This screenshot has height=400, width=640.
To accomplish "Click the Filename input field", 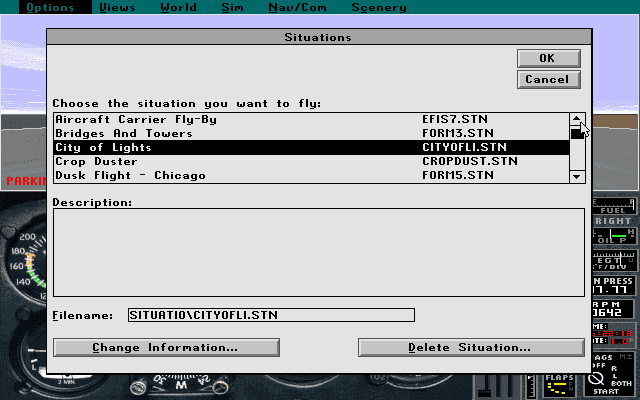I will pyautogui.click(x=270, y=315).
